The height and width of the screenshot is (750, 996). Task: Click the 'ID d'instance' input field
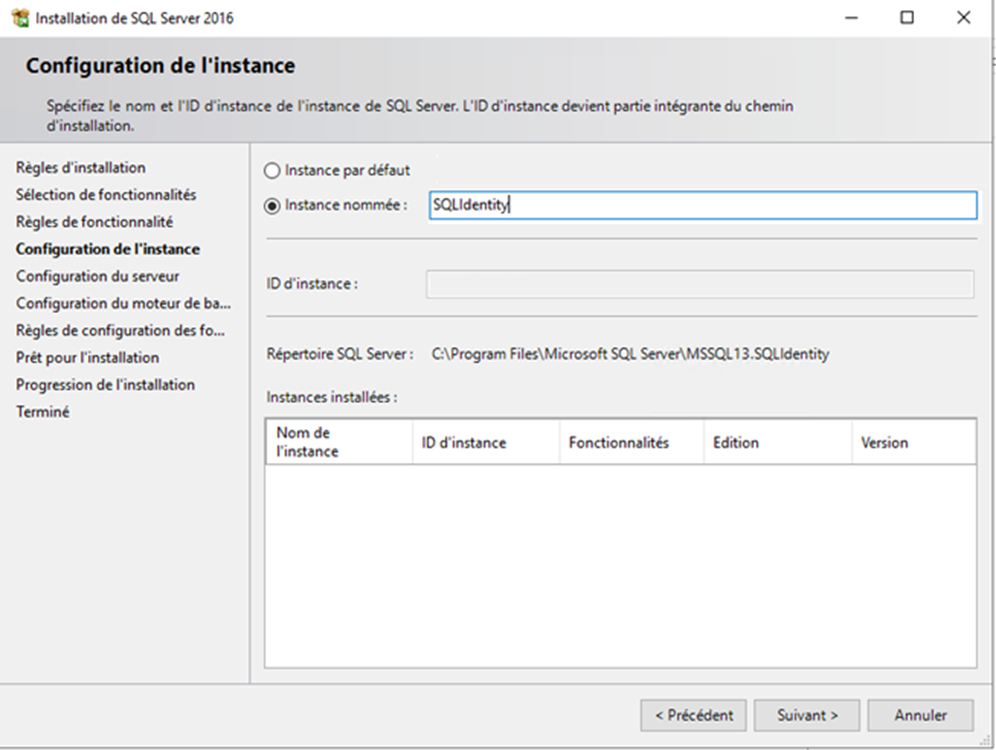coord(699,284)
